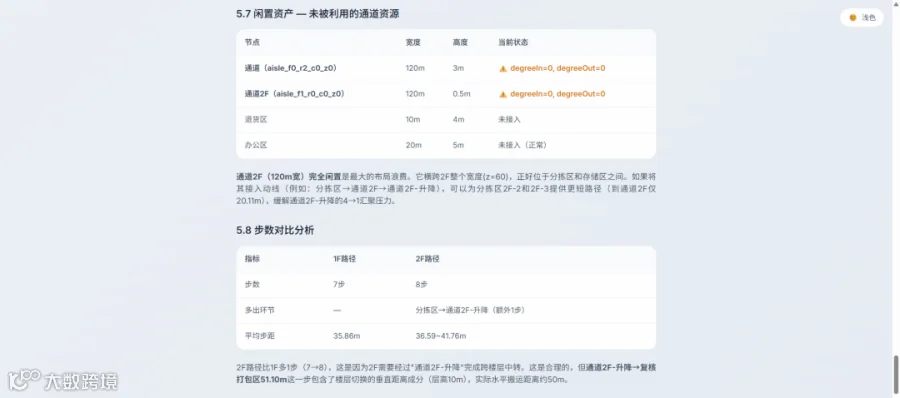Click the degreeIn=0 status in the aisle_f0_r2_c0_z0 row

[558, 68]
